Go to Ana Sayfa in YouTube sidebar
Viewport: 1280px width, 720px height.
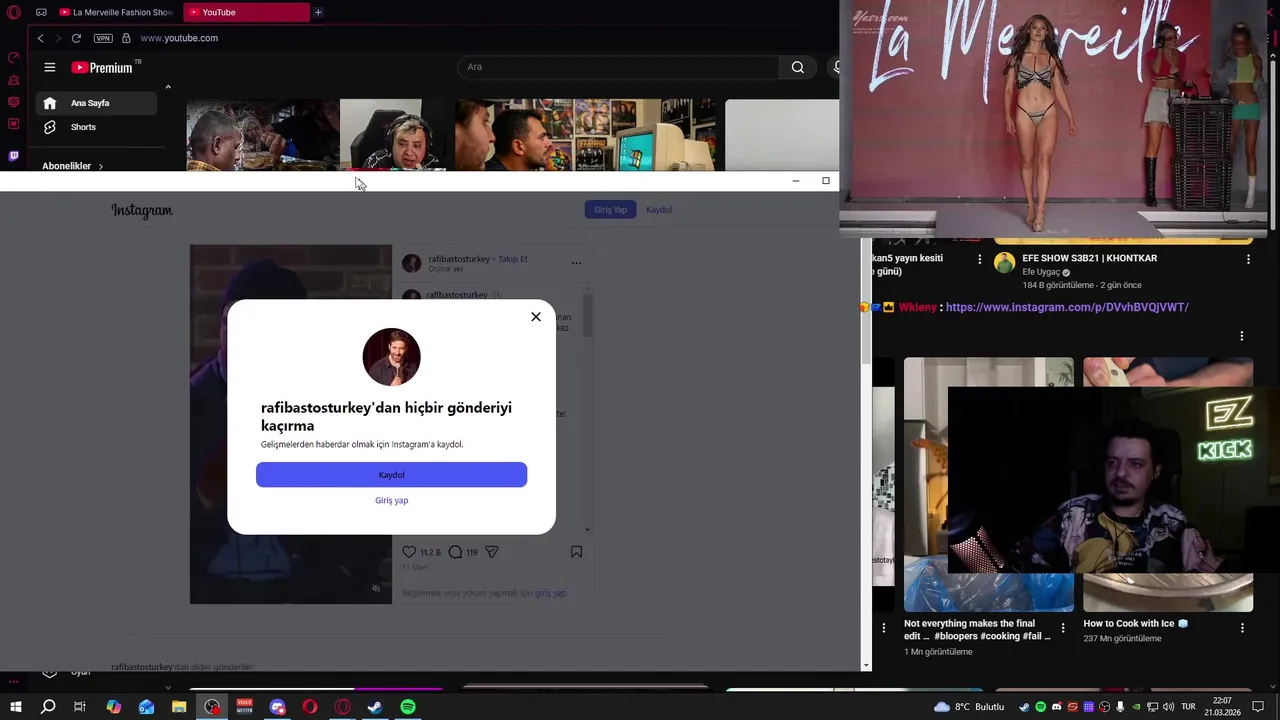click(x=96, y=103)
